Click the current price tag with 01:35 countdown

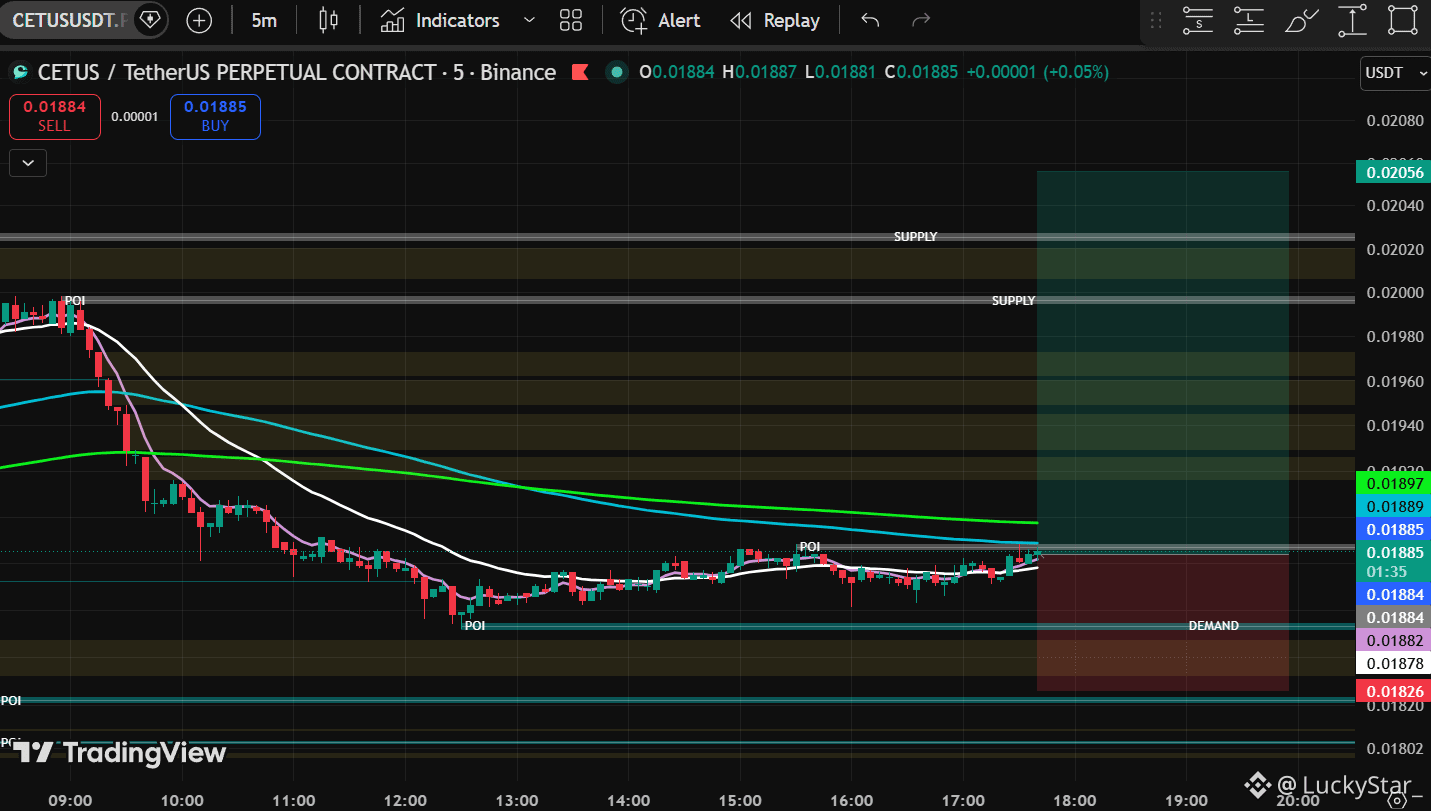1393,562
